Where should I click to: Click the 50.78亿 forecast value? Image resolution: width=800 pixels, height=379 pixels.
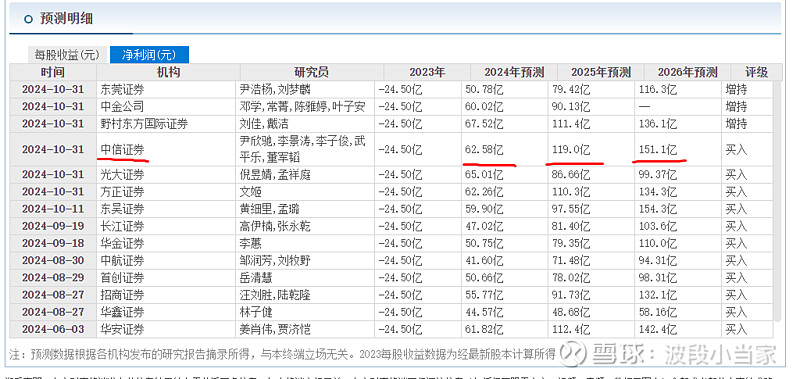pyautogui.click(x=484, y=90)
